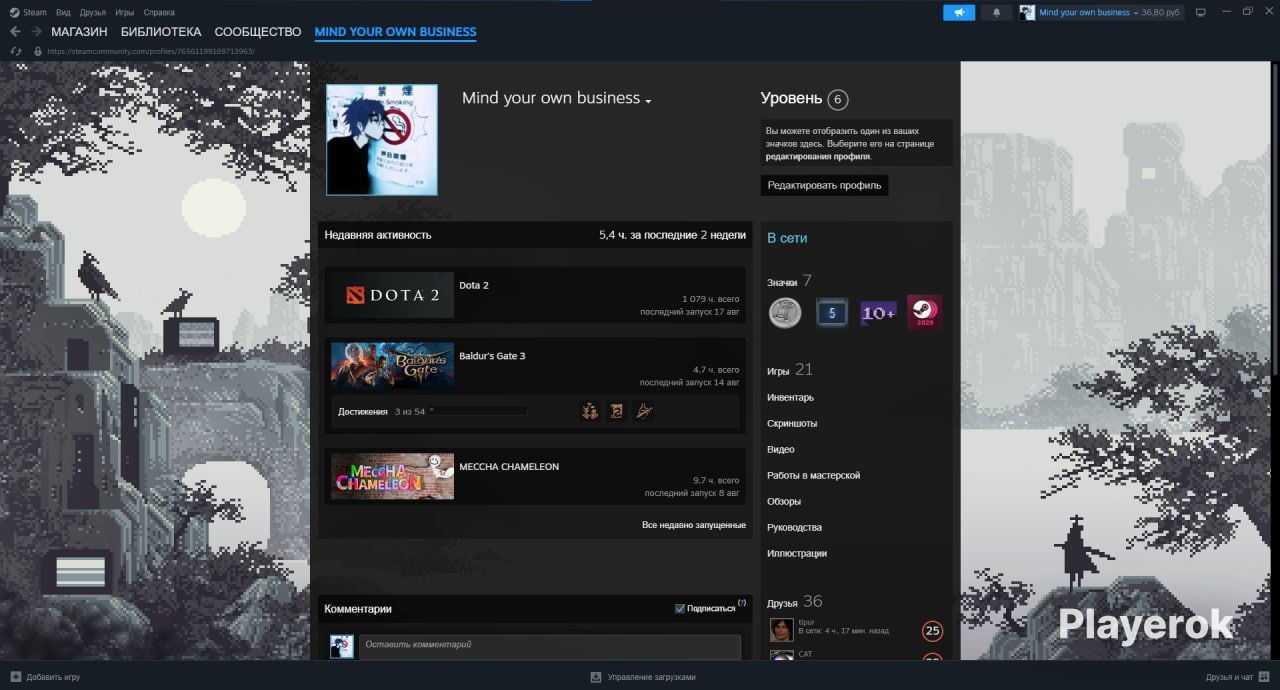Click the silver coin community badge
This screenshot has width=1280, height=690.
point(785,313)
